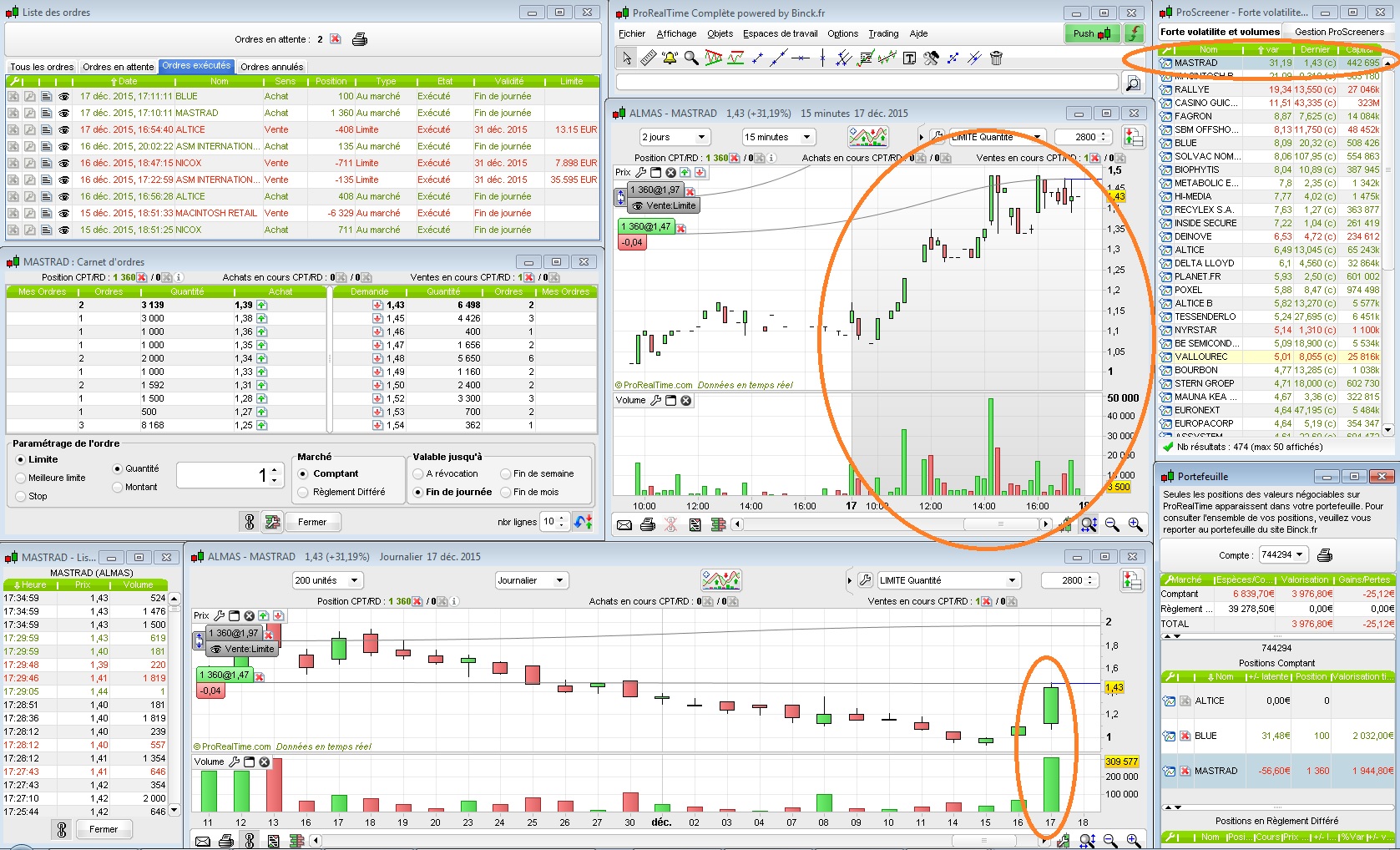The height and width of the screenshot is (850, 1400).
Task: Move the 15 minutes chart horizontal scrollbar thumb
Action: tap(1002, 524)
